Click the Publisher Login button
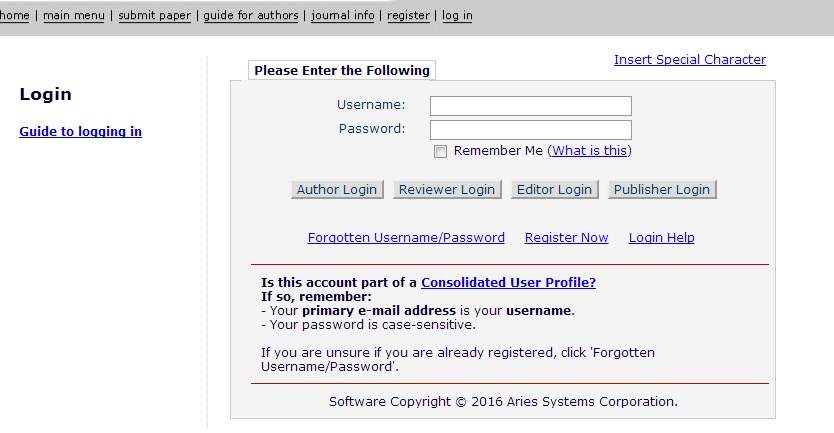The image size is (834, 433). click(x=662, y=190)
